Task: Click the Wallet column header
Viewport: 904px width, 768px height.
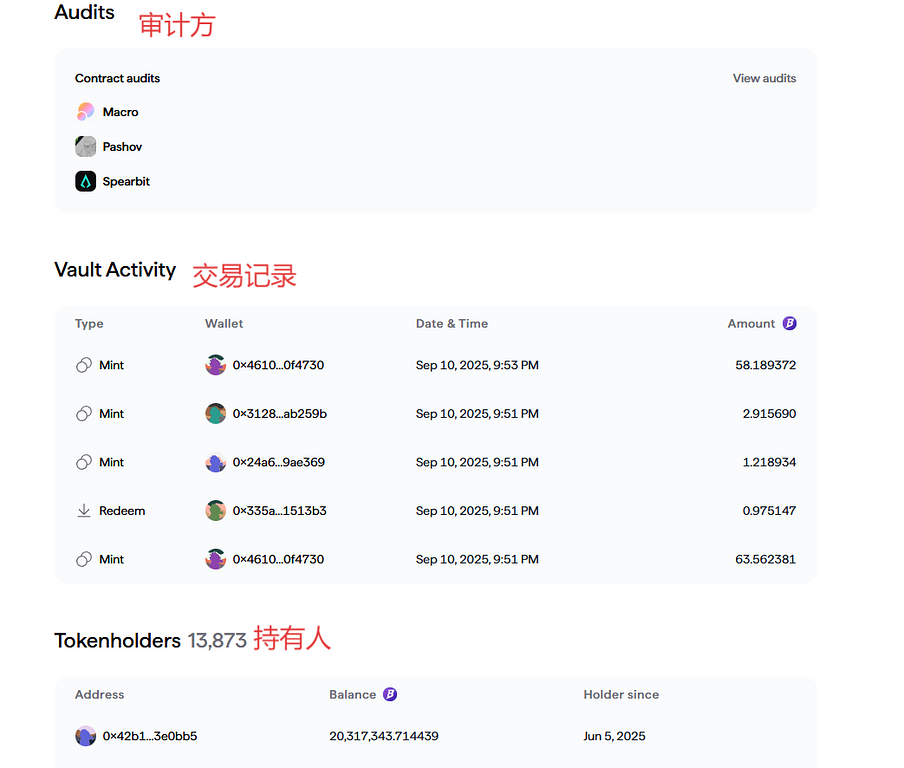Action: (x=224, y=324)
